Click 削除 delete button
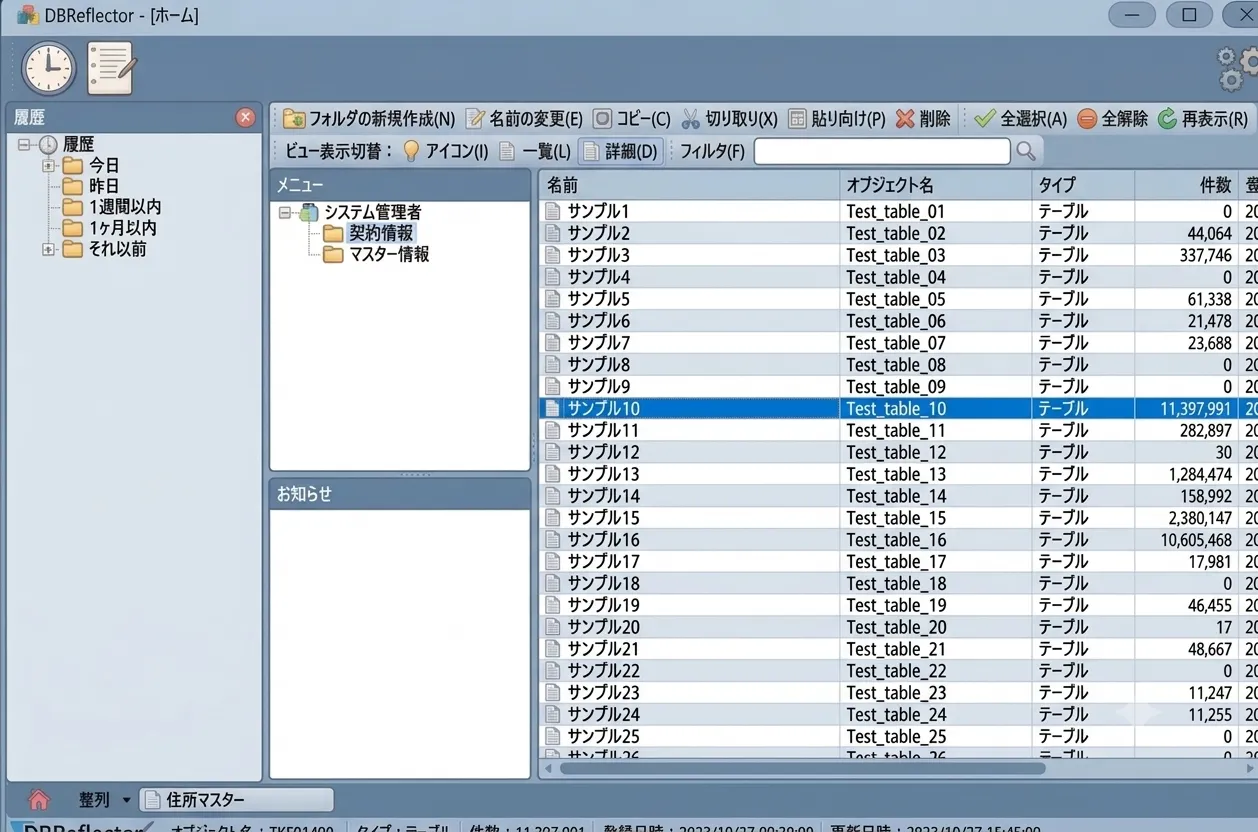This screenshot has height=832, width=1258. [x=923, y=118]
